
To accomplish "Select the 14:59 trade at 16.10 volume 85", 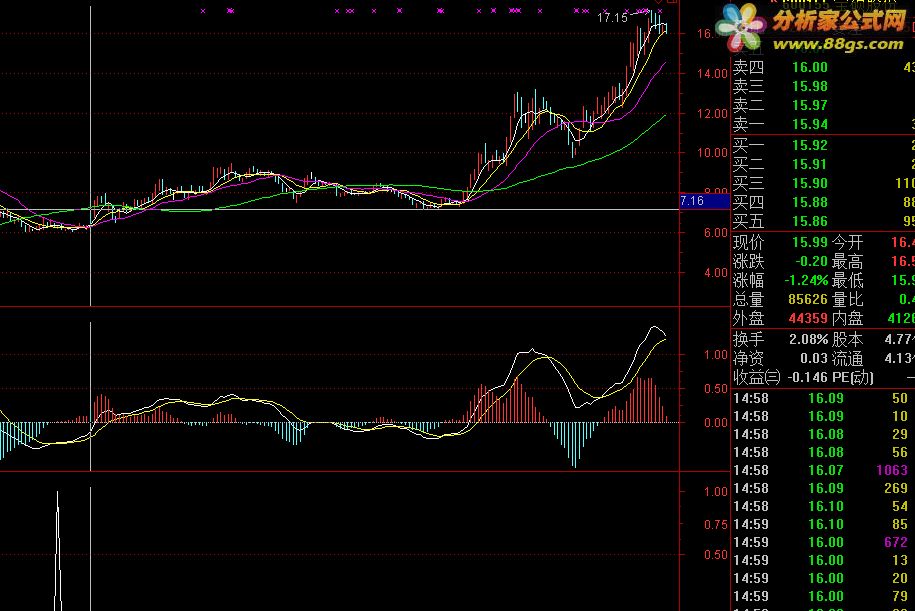I will (x=820, y=525).
